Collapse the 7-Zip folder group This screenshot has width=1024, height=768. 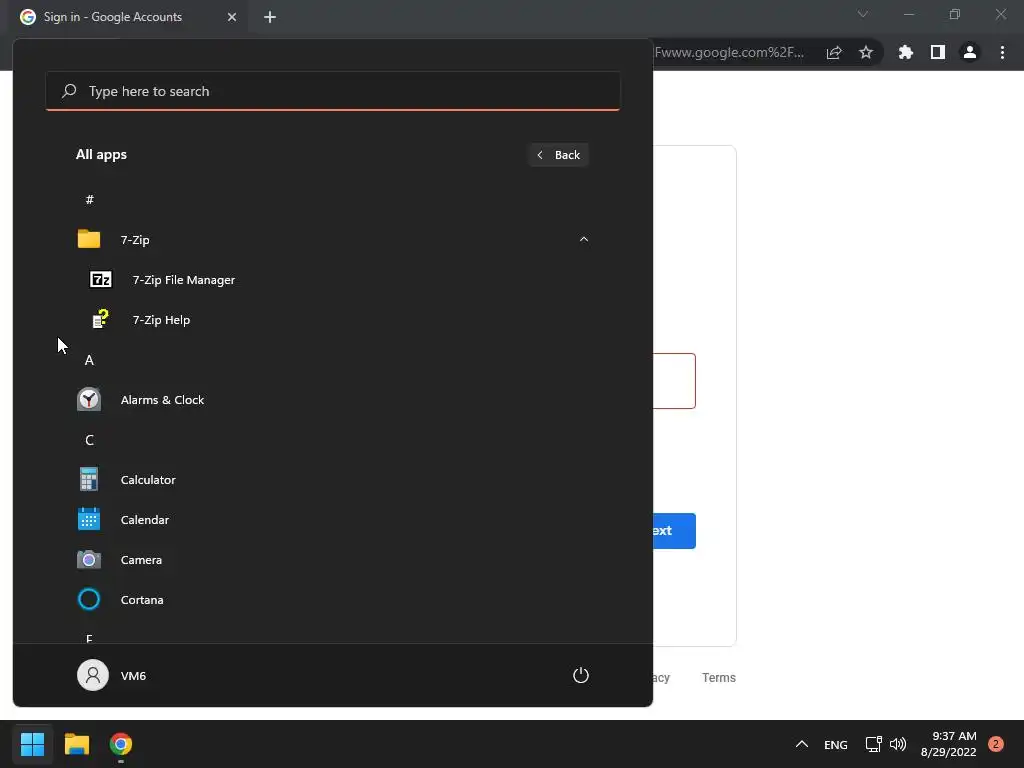[x=584, y=240]
